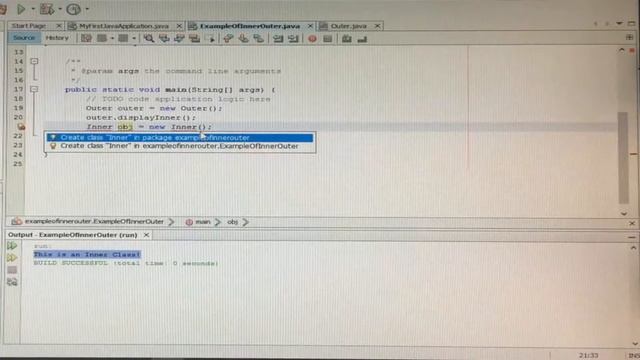Collapse the main method fold at line 17
This screenshot has height=360, width=640.
point(34,89)
